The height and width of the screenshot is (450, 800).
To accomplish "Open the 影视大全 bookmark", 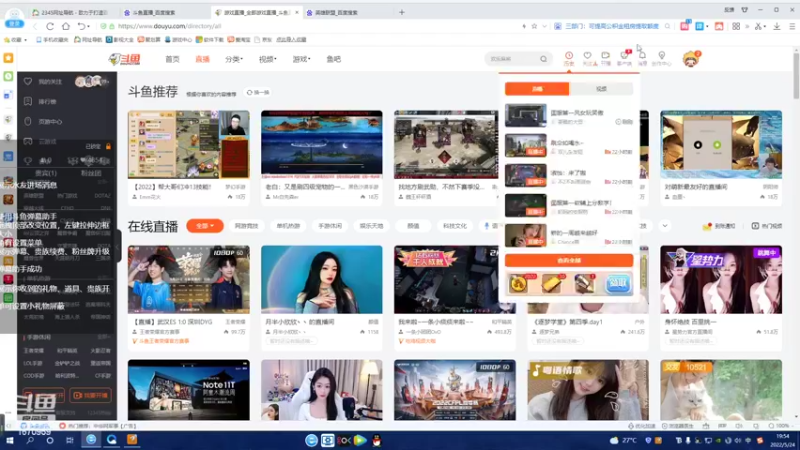I will [x=120, y=39].
